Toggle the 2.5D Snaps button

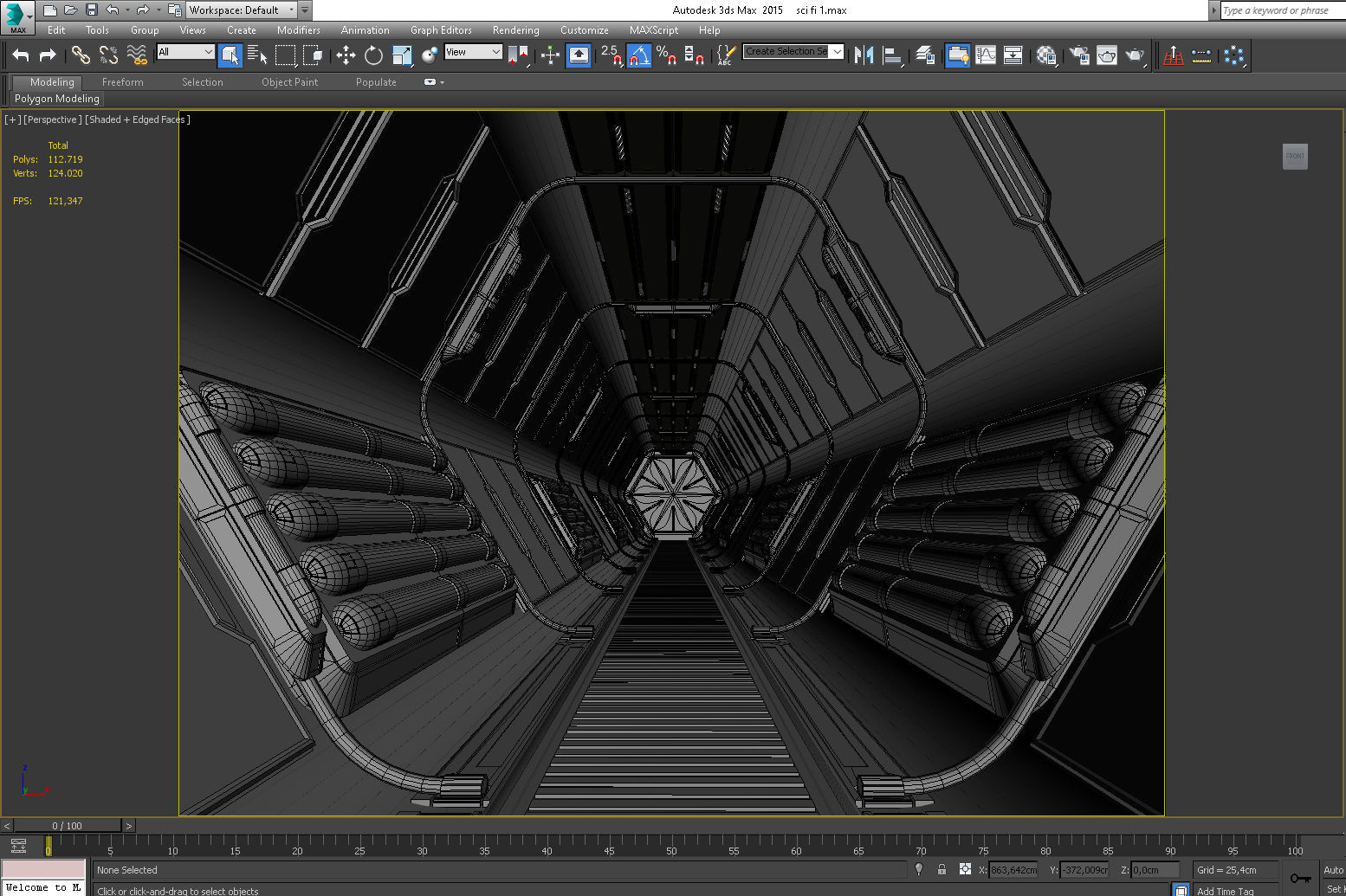(x=611, y=55)
